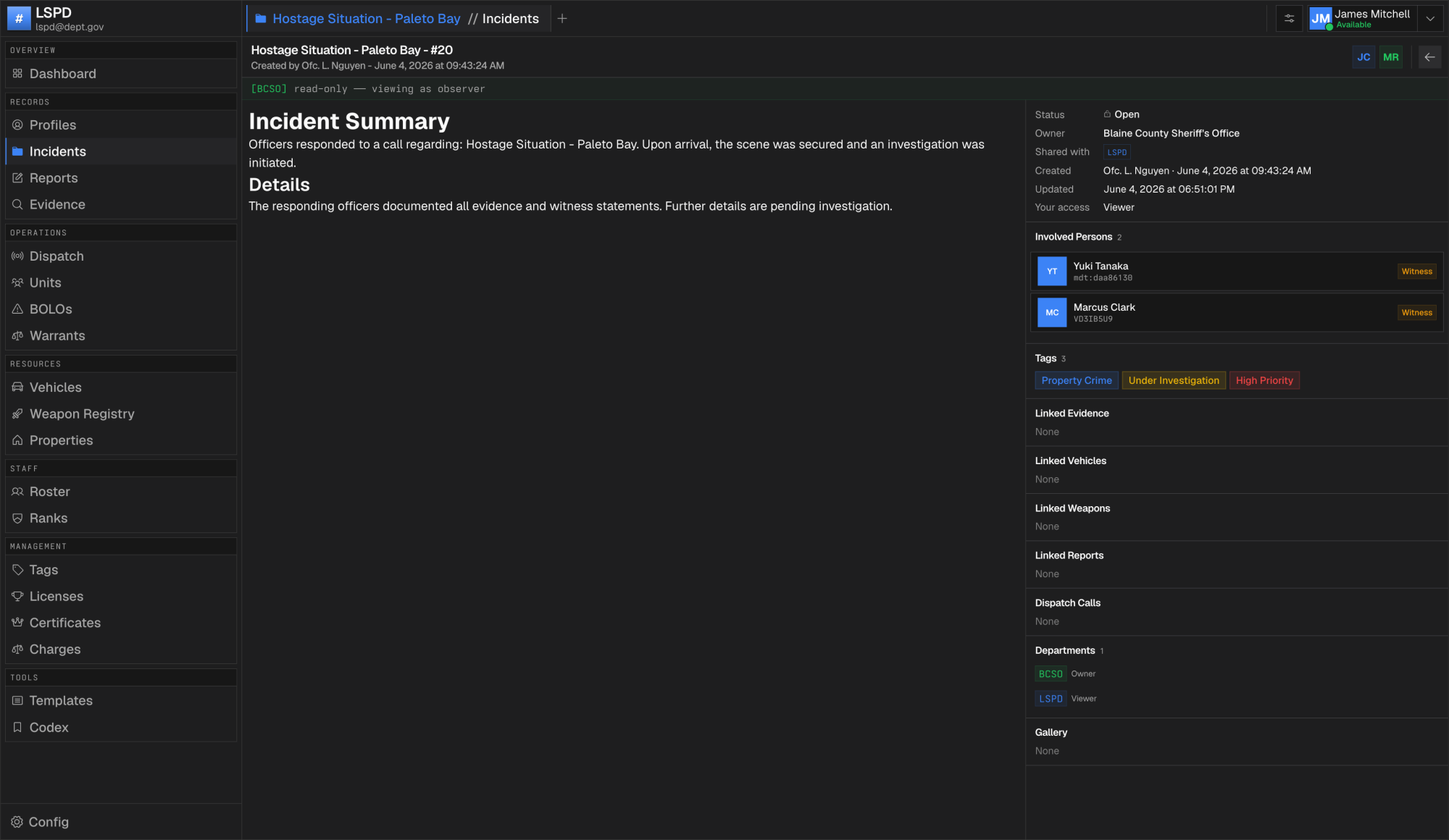Image resolution: width=1449 pixels, height=840 pixels.
Task: Open Profiles in the sidebar
Action: [121, 125]
